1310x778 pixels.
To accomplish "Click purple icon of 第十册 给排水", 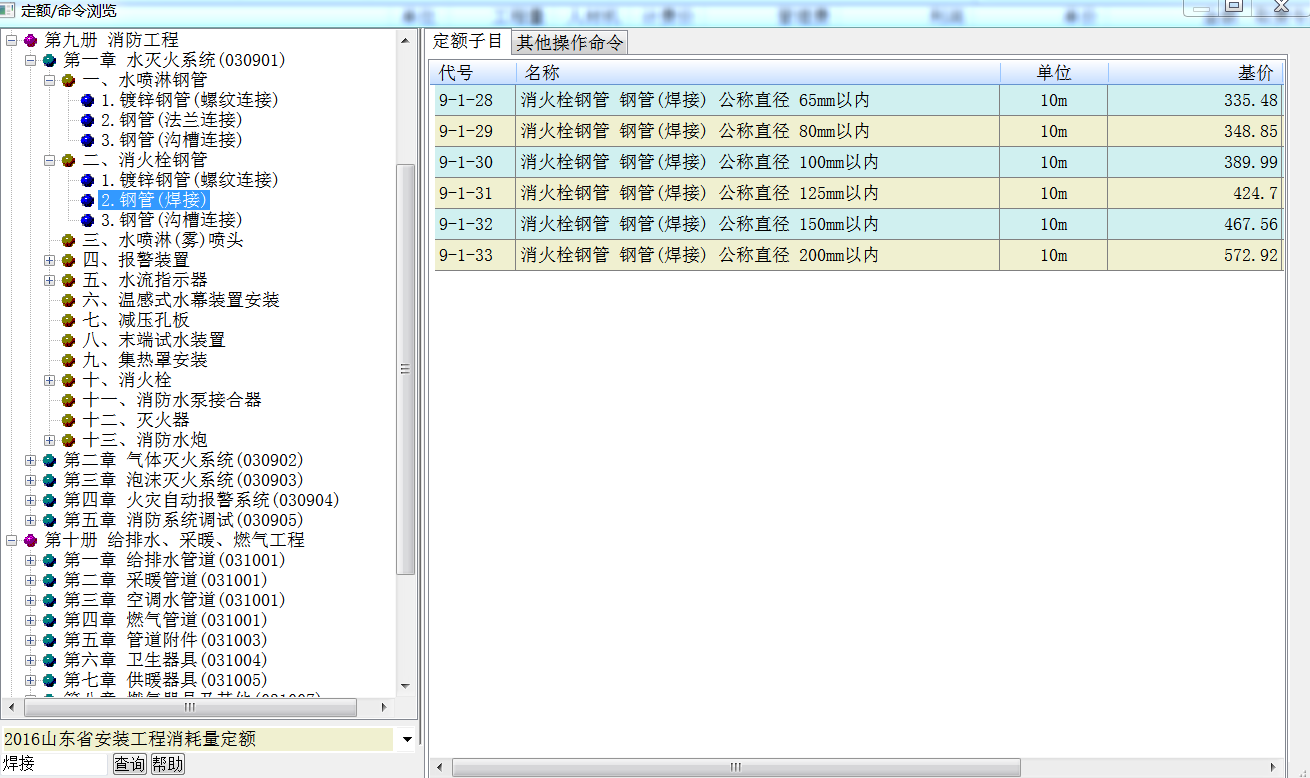I will 30,541.
